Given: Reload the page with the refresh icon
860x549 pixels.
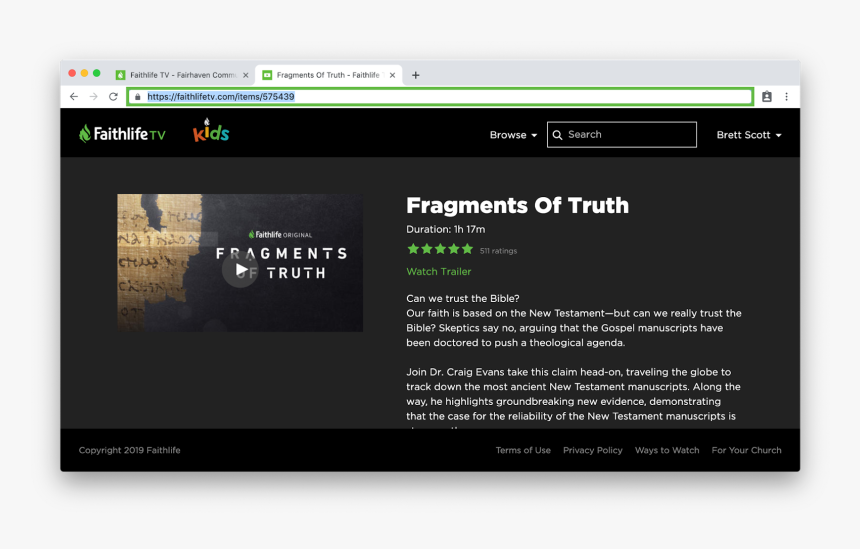Looking at the screenshot, I should coord(113,97).
